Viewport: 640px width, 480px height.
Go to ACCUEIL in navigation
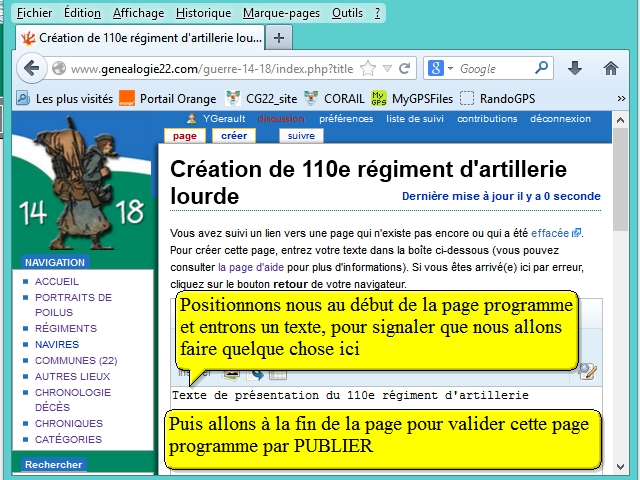[x=57, y=282]
